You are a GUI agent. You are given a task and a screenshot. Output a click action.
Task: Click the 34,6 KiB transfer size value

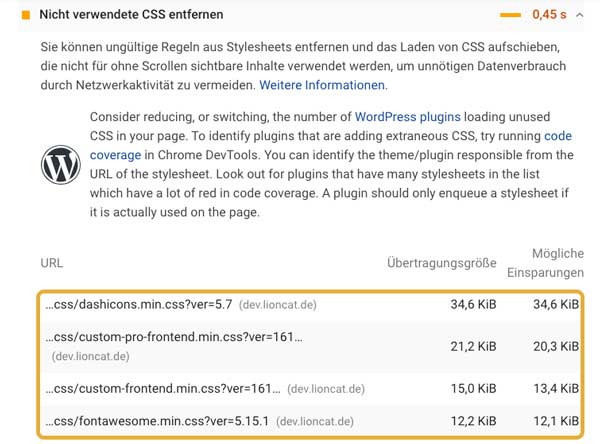pos(473,304)
